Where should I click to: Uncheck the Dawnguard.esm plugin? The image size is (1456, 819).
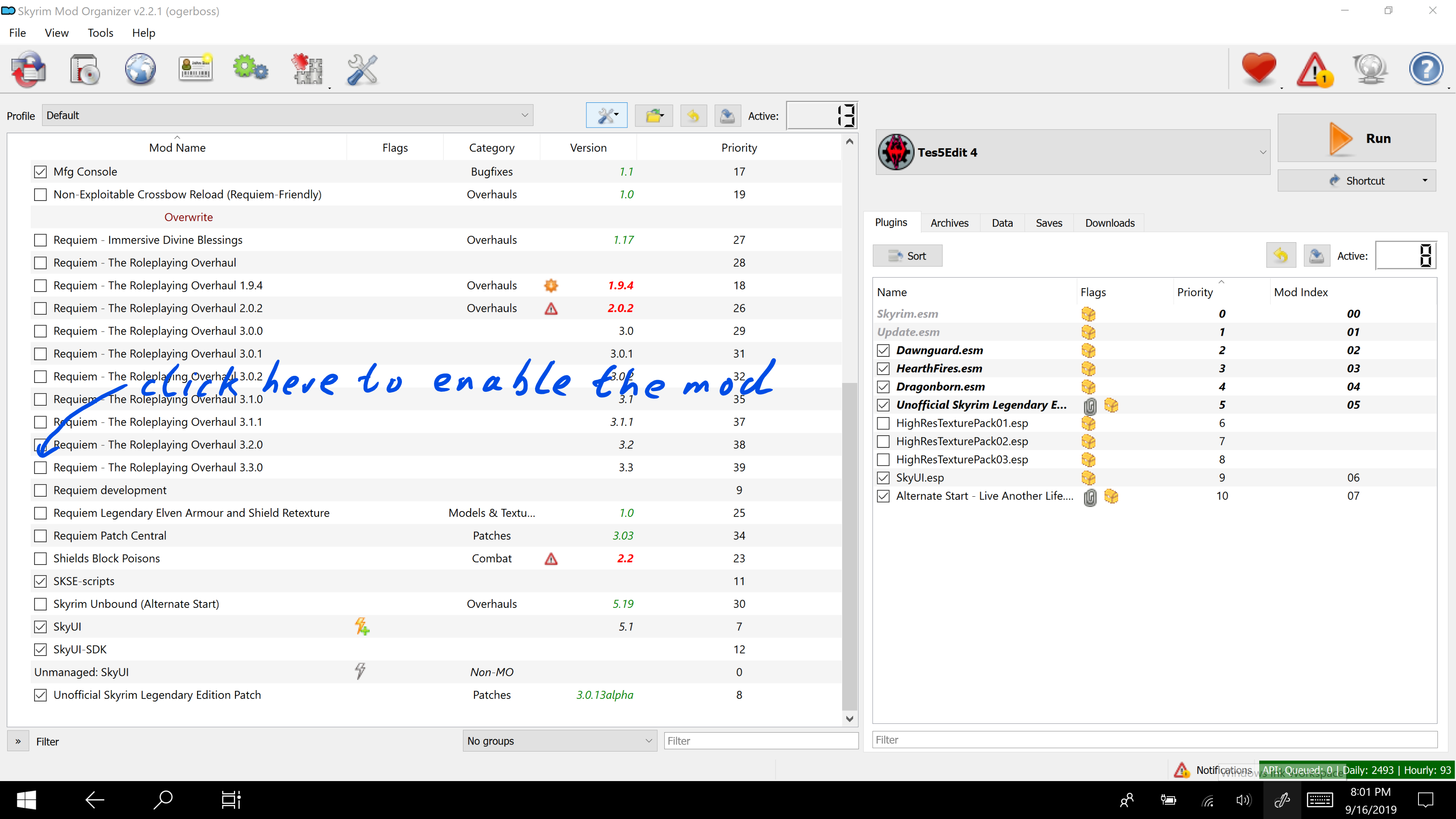pos(883,351)
